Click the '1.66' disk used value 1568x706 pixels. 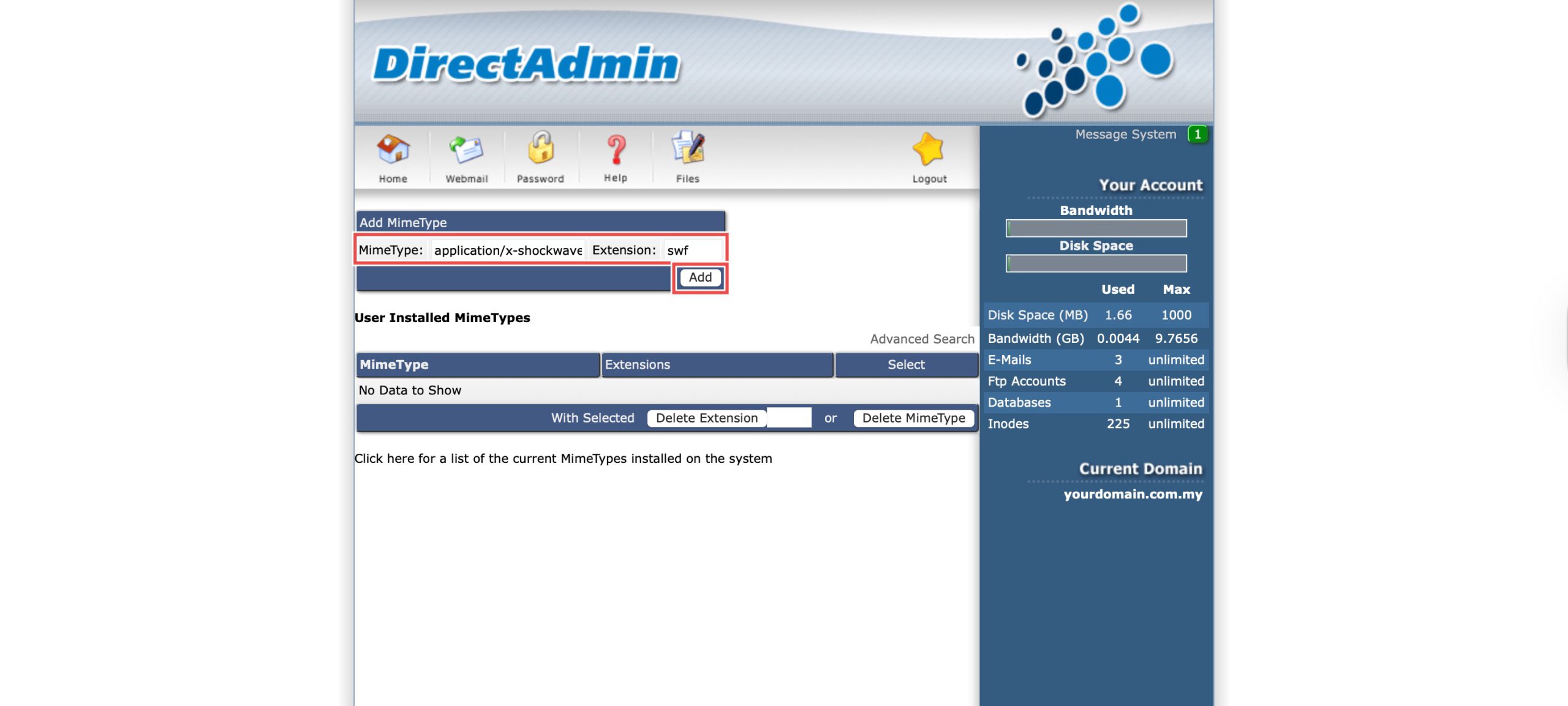click(x=1118, y=315)
